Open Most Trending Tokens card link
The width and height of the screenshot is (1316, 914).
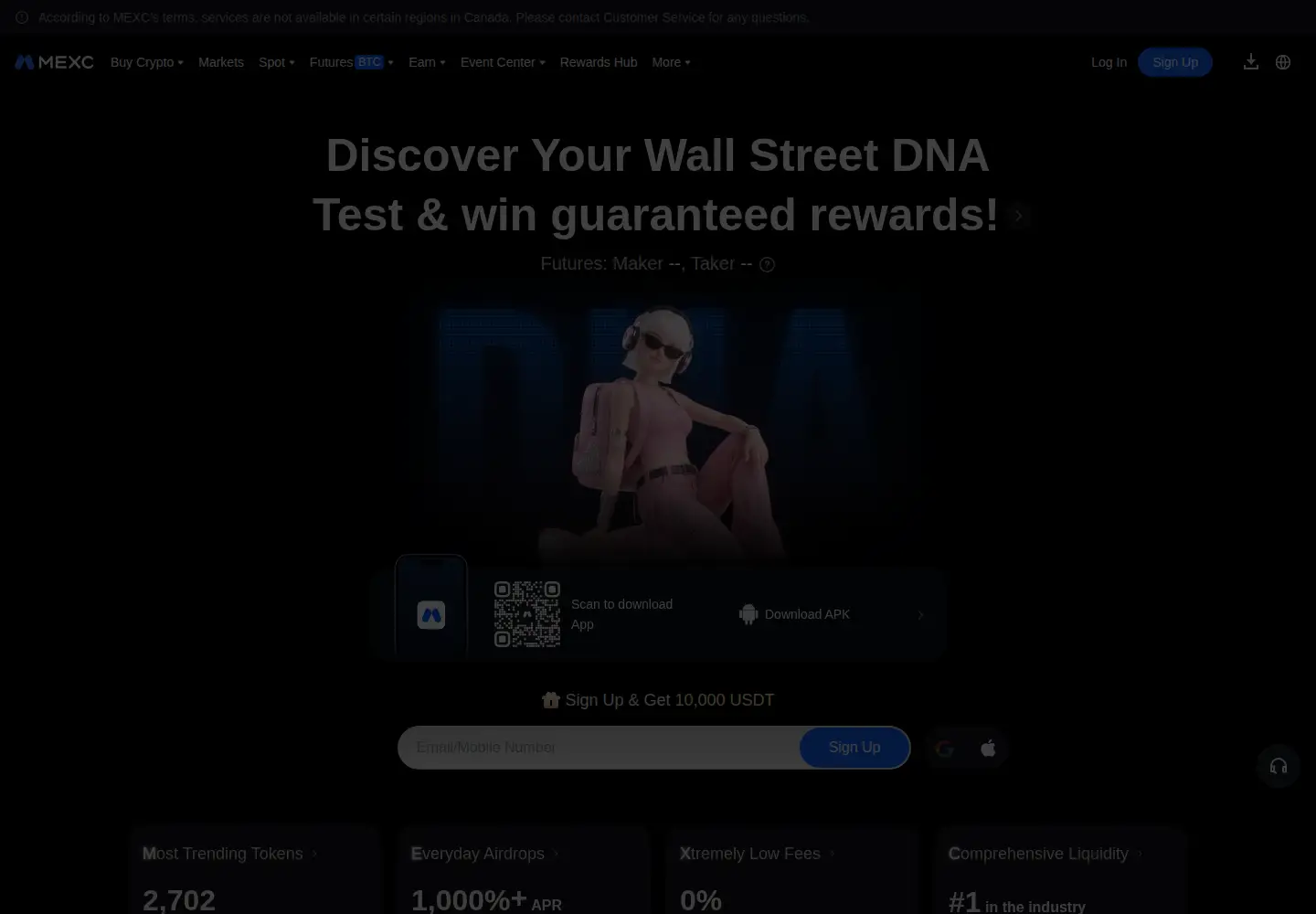click(x=229, y=854)
